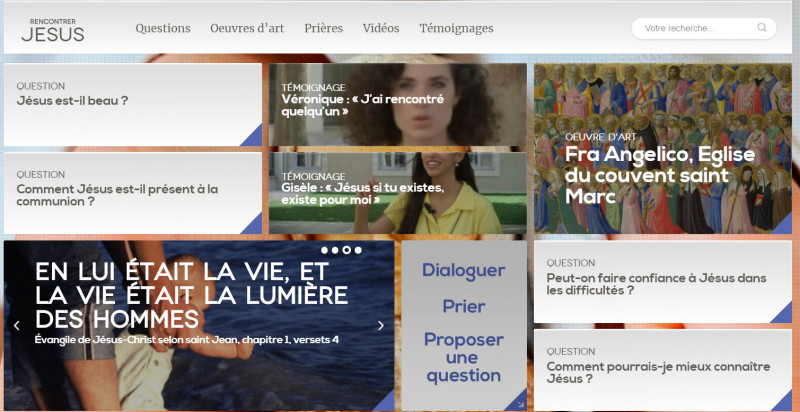Go to the Prières section
800x412 pixels.
(323, 28)
